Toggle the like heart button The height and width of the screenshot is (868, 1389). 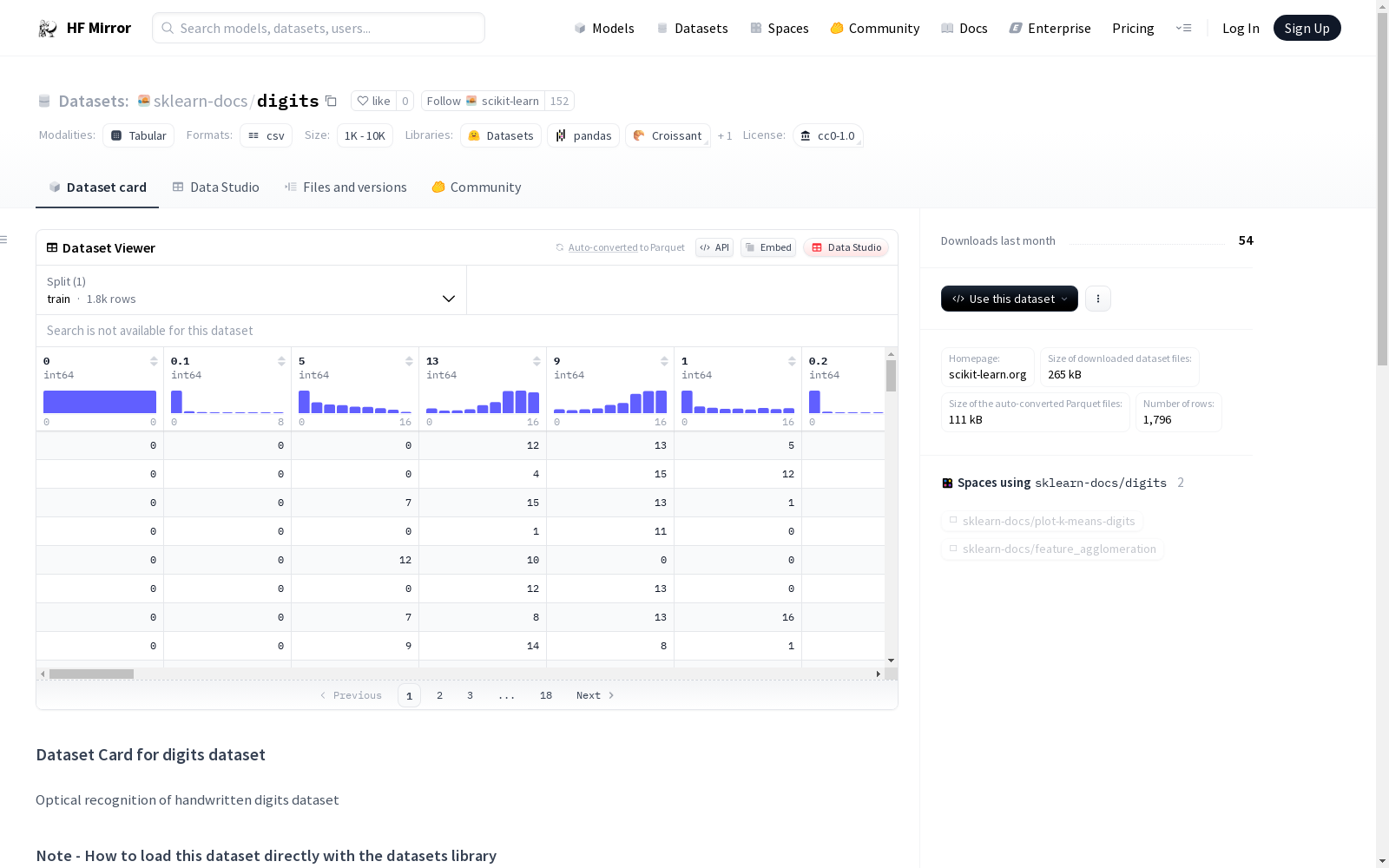click(x=373, y=101)
